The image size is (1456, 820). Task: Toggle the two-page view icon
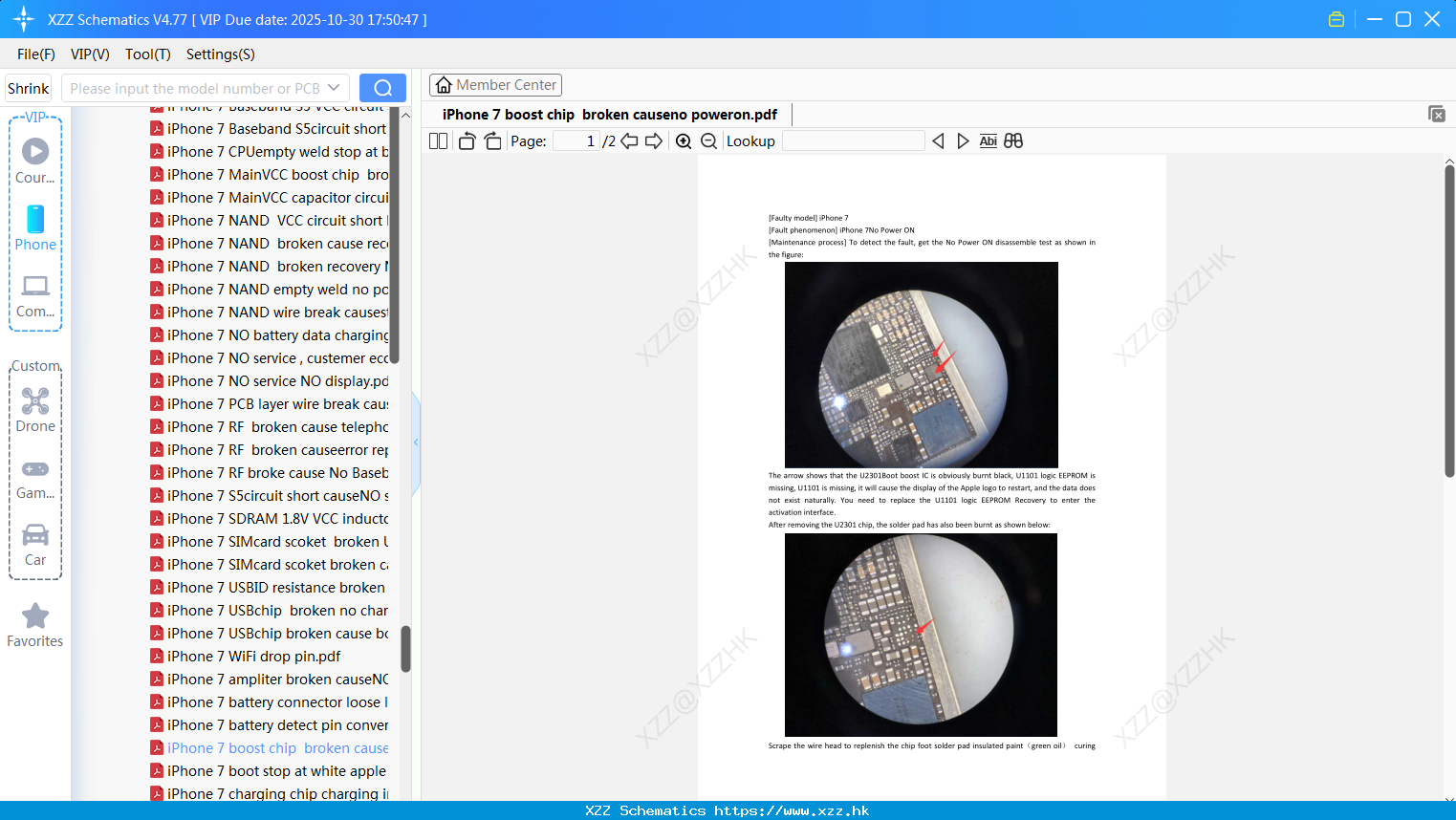438,141
